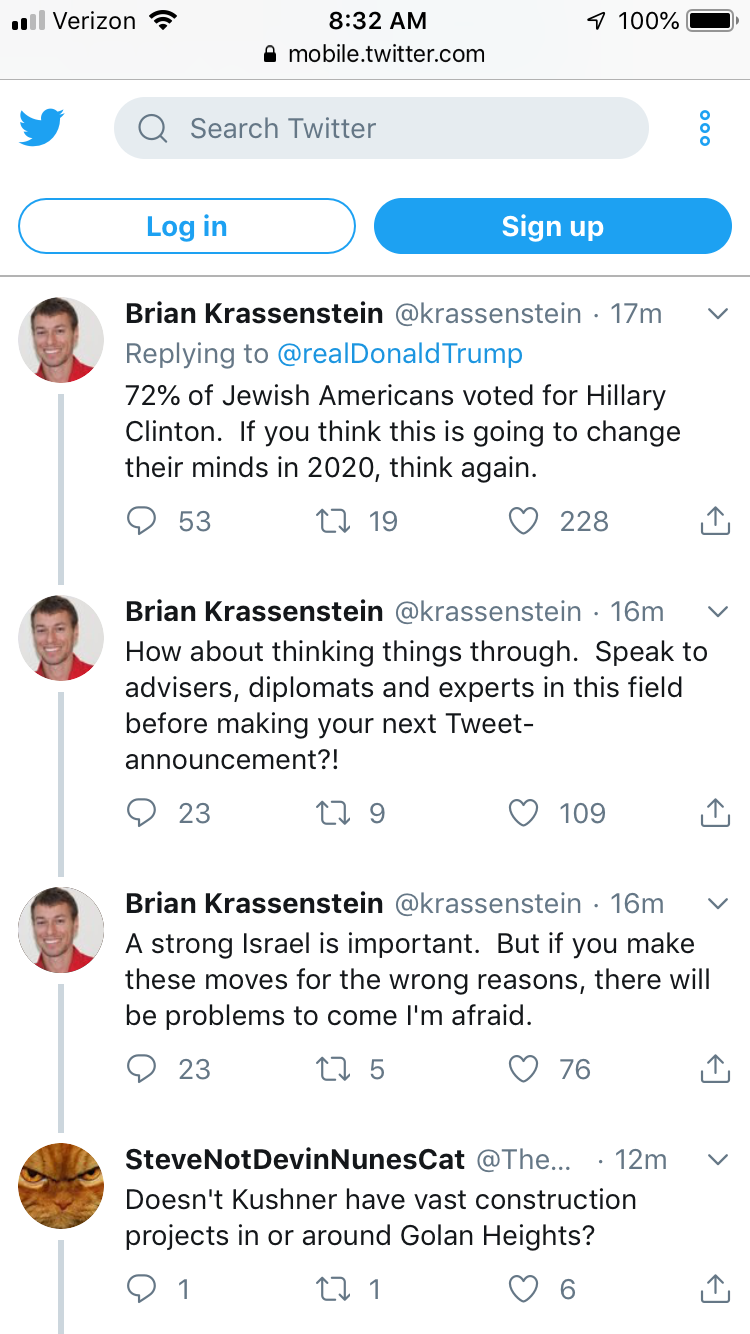The height and width of the screenshot is (1334, 750).
Task: Expand chevron menu on the 17m tweet
Action: [717, 314]
